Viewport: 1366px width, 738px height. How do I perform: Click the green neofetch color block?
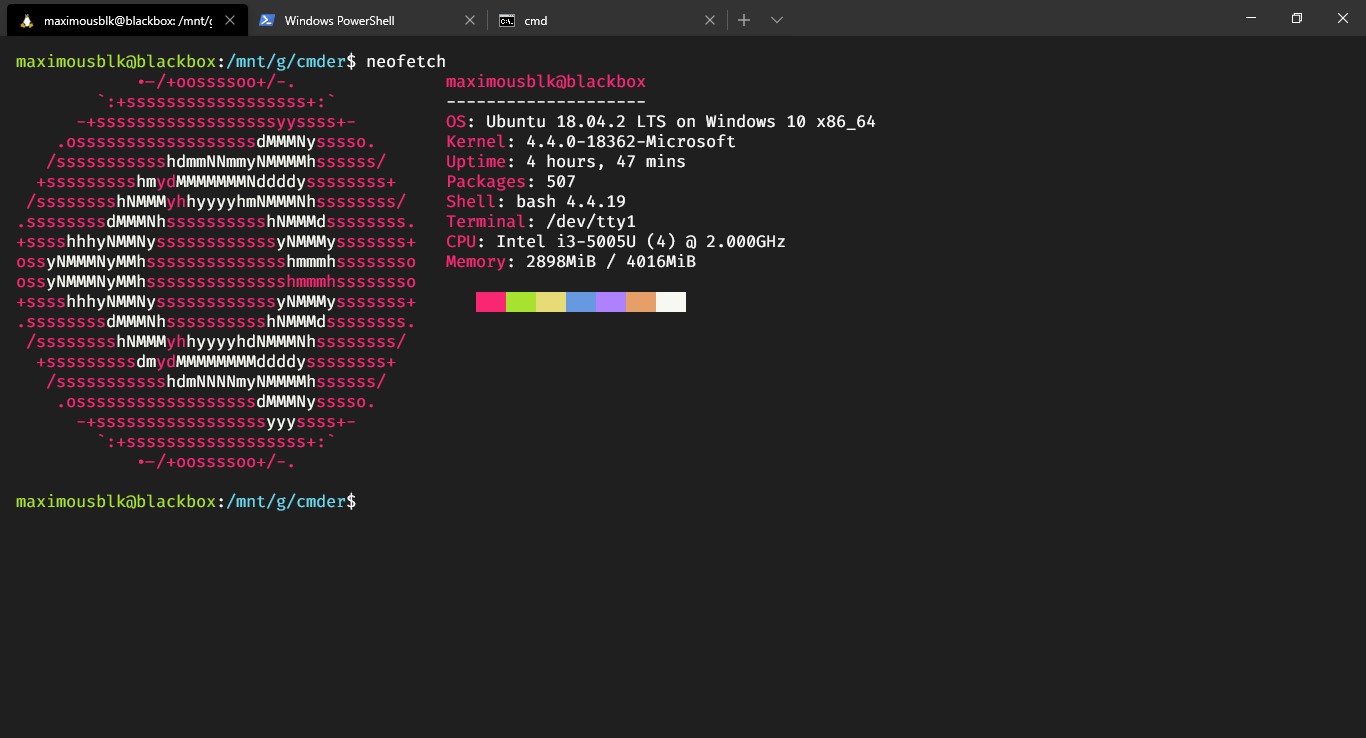pyautogui.click(x=521, y=302)
